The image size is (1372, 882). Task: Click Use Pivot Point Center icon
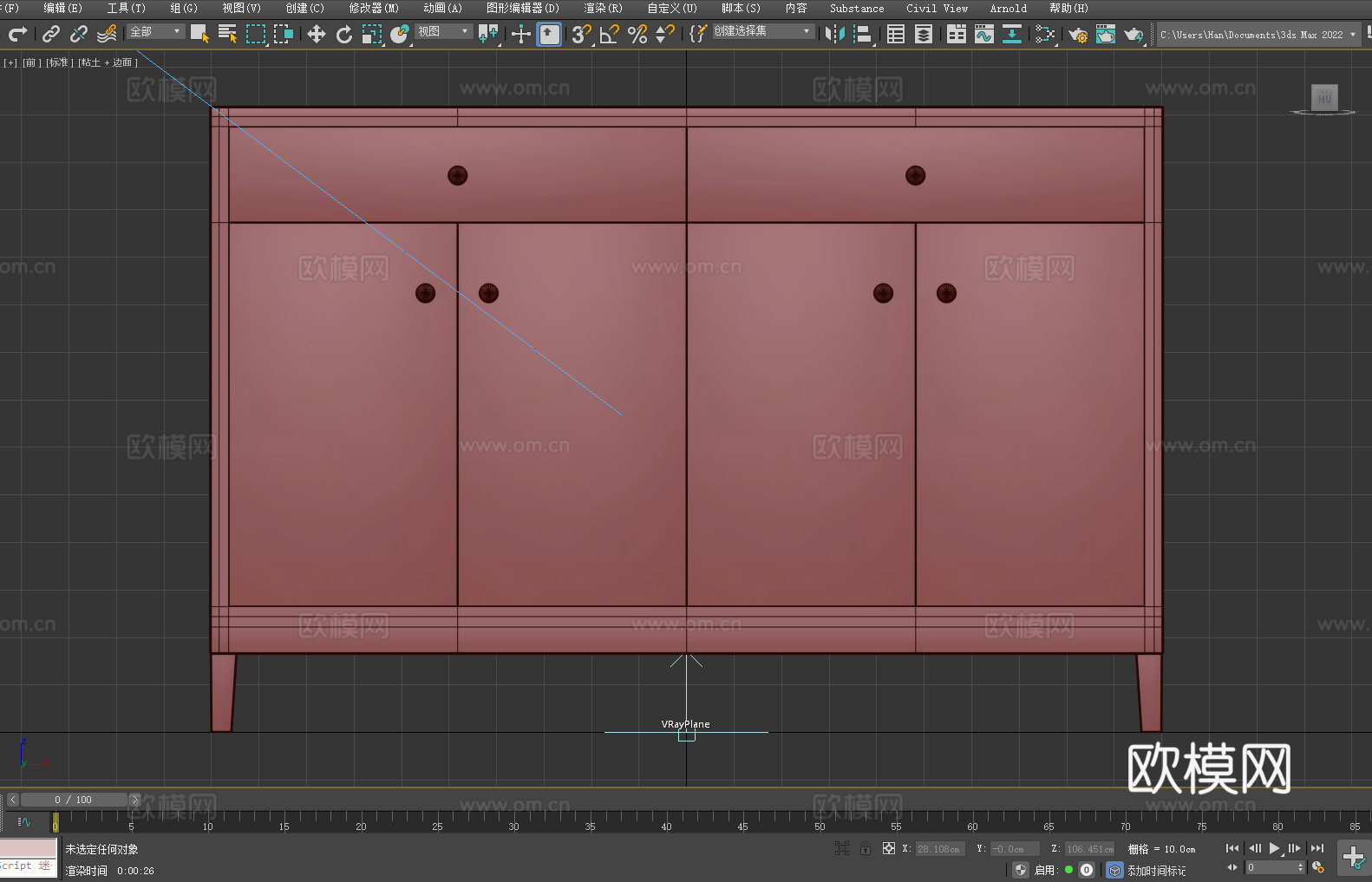pyautogui.click(x=488, y=34)
